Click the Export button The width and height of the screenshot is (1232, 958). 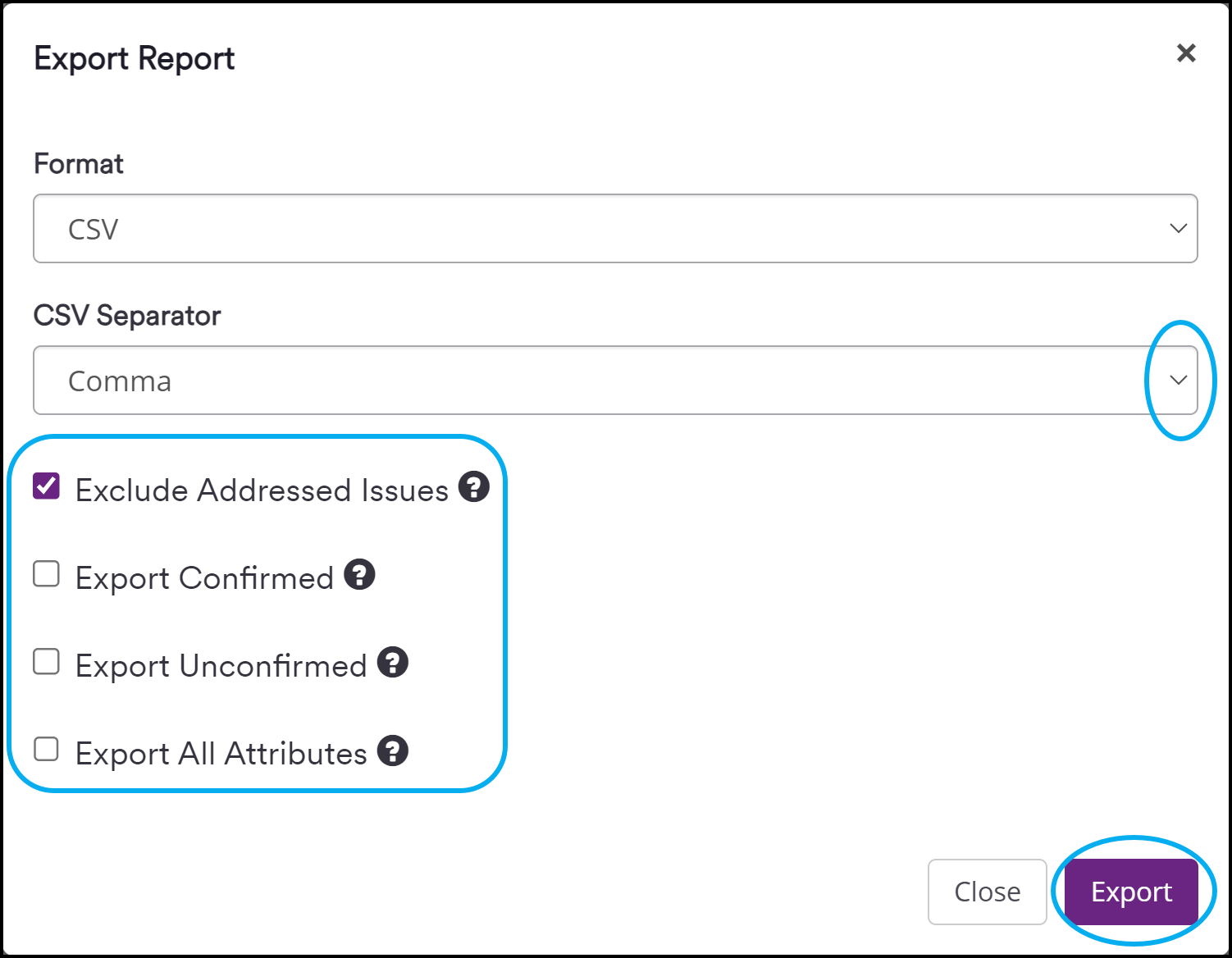pos(1131,892)
